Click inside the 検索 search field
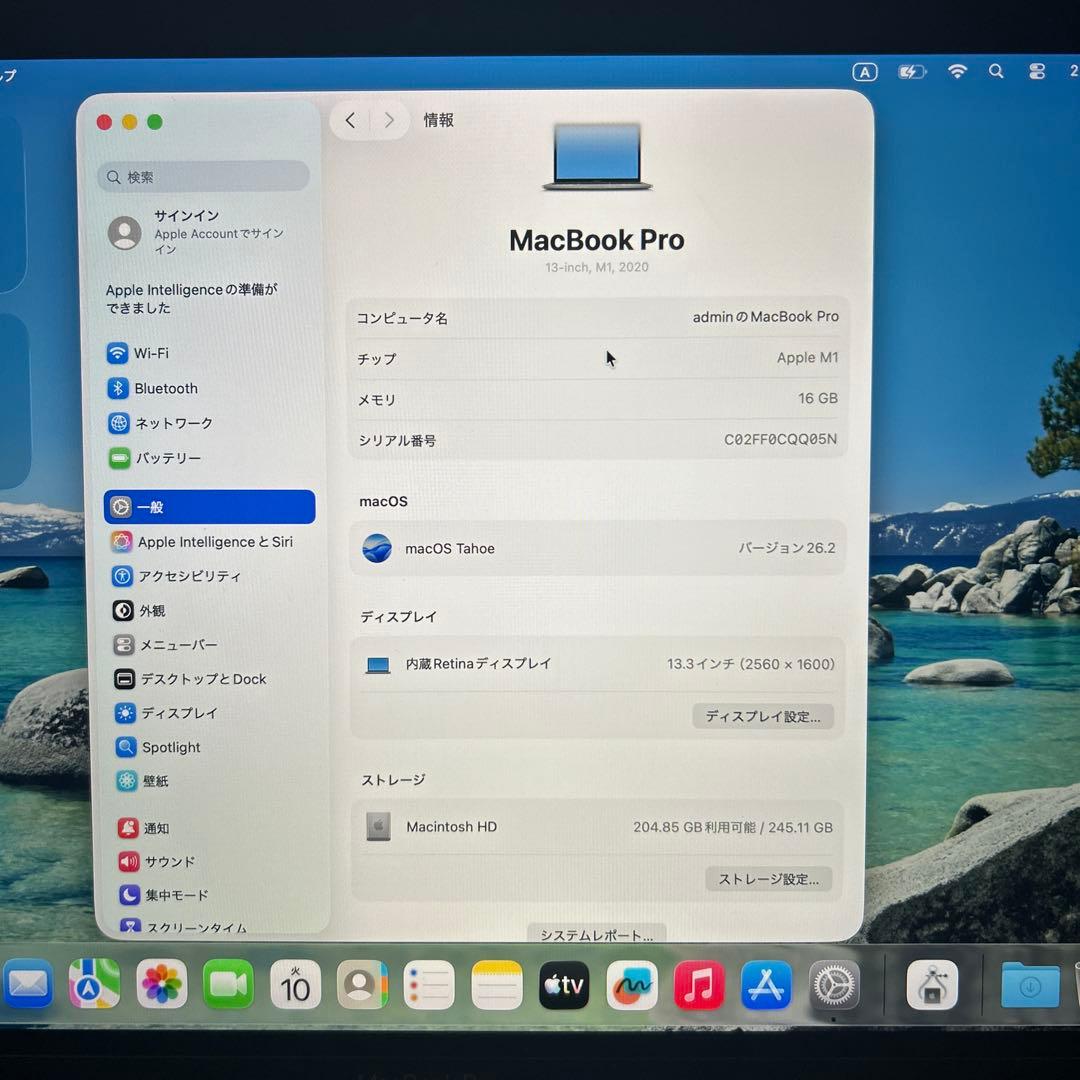The image size is (1080, 1080). (x=203, y=176)
